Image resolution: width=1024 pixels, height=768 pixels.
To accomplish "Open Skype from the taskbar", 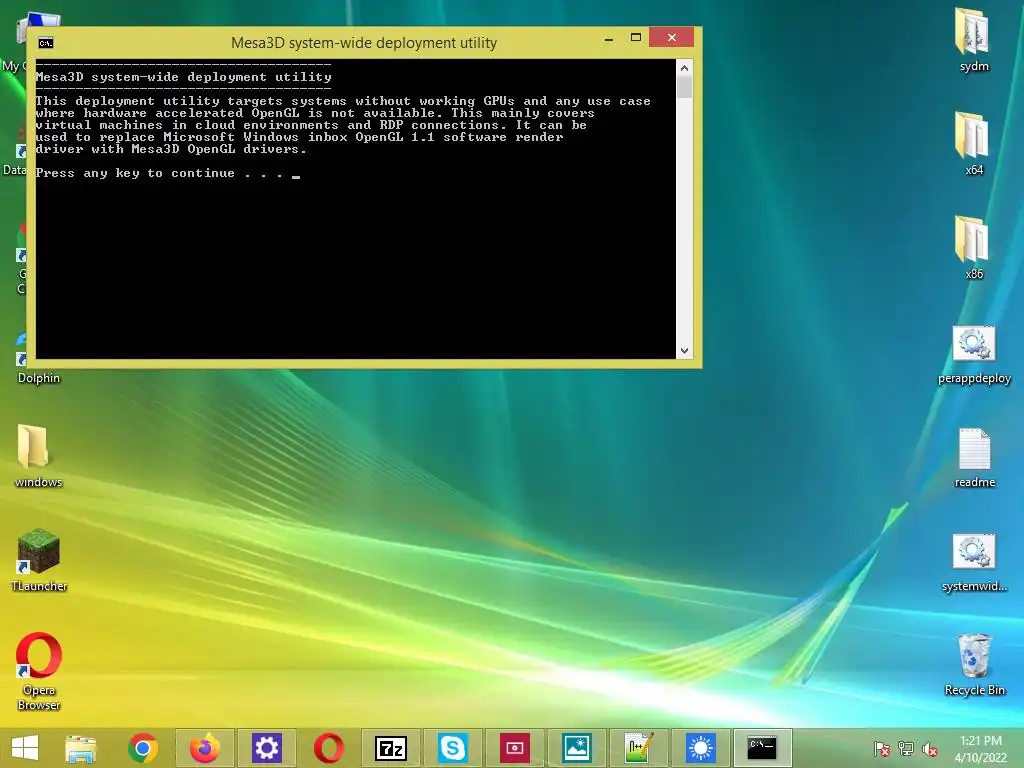I will tap(453, 748).
